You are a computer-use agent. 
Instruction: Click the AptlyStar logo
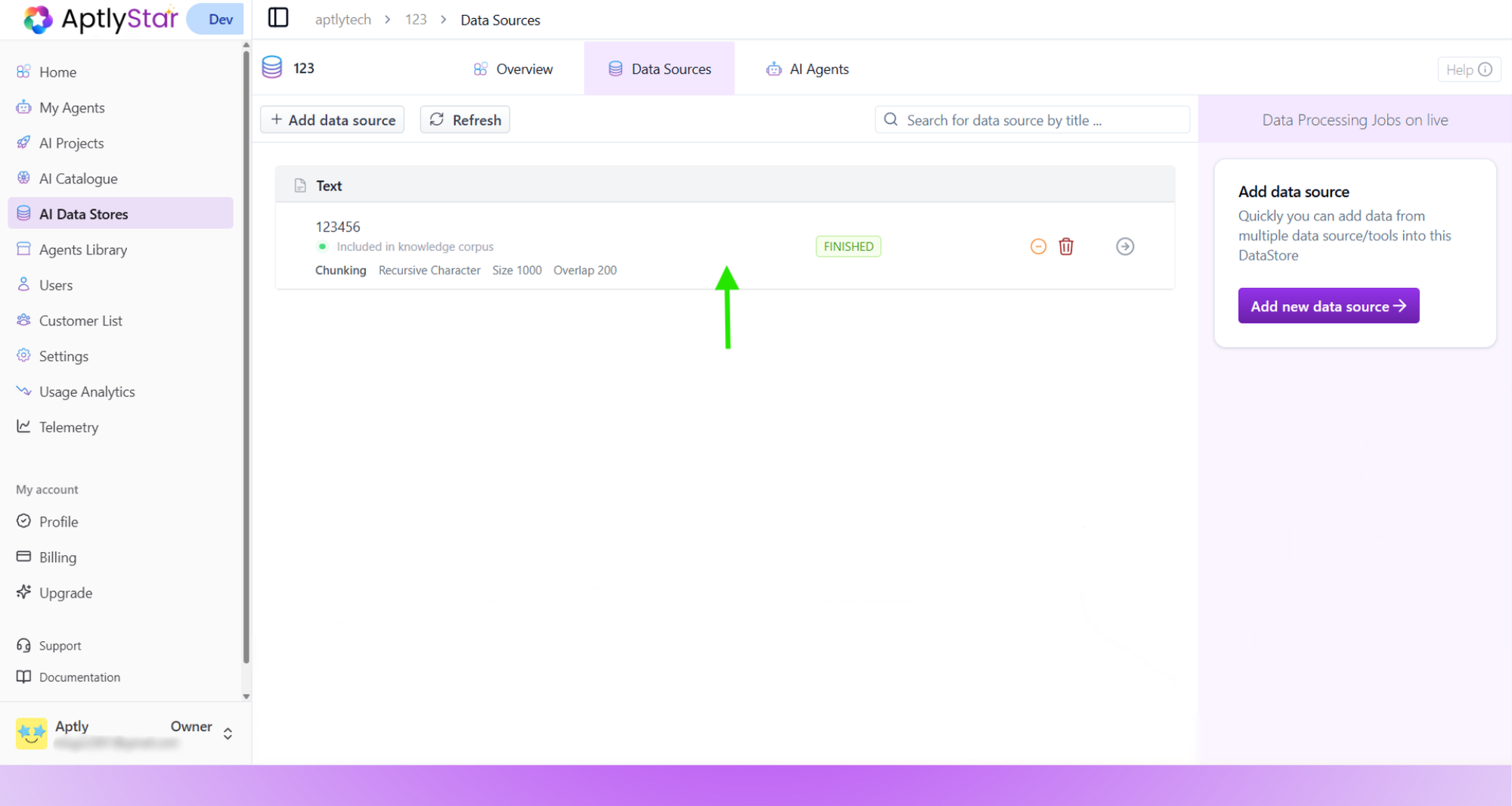101,19
